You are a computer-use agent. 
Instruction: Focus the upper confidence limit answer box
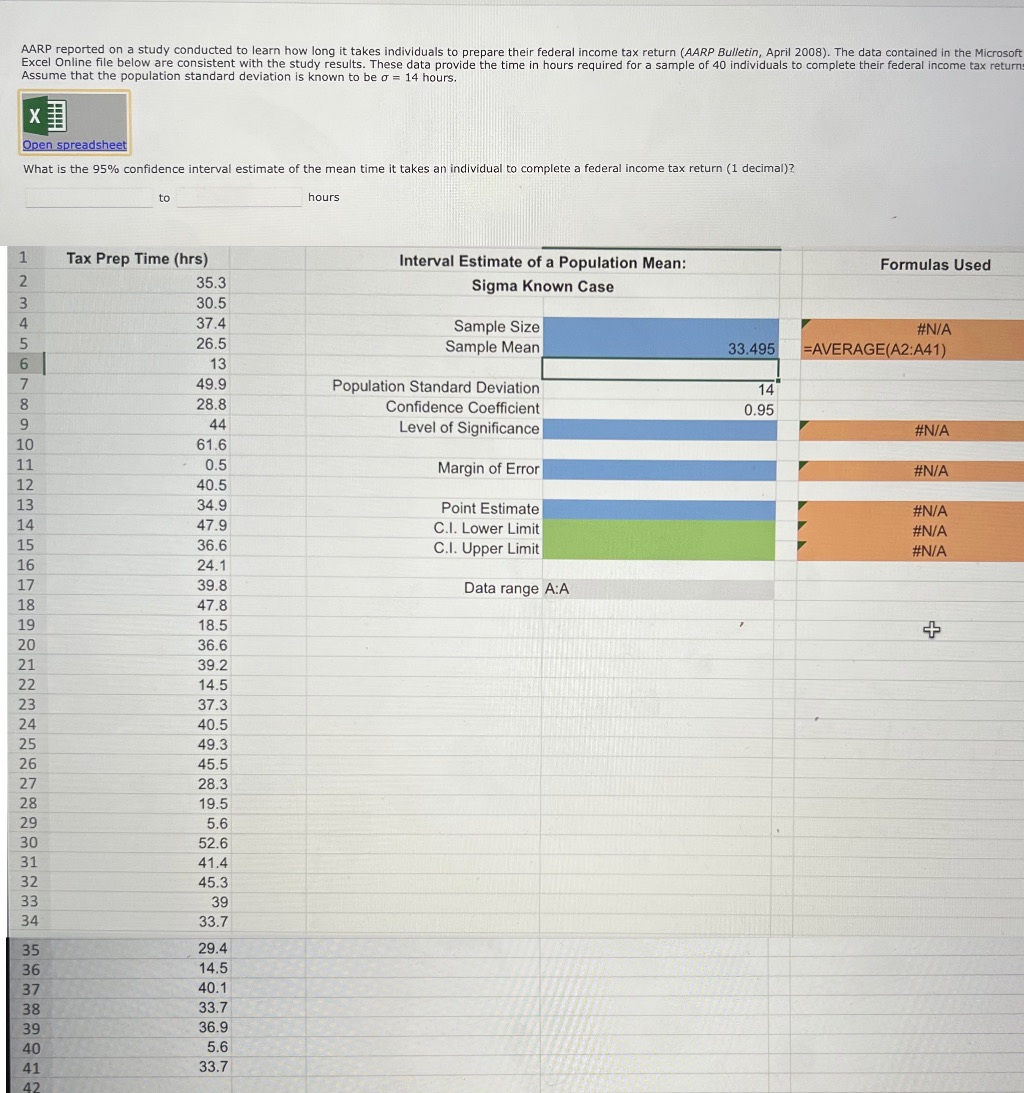click(239, 197)
